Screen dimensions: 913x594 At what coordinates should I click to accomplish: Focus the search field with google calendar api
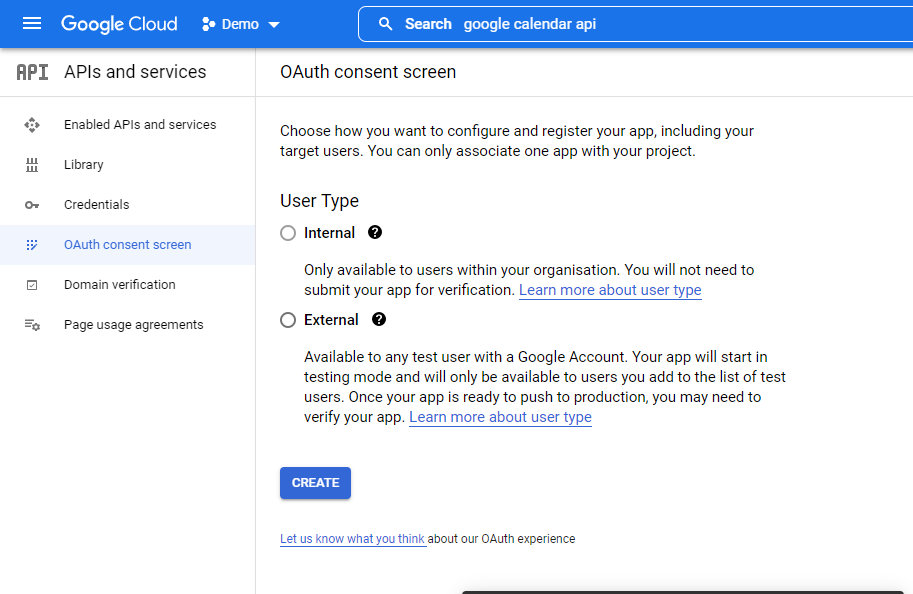[x=636, y=24]
